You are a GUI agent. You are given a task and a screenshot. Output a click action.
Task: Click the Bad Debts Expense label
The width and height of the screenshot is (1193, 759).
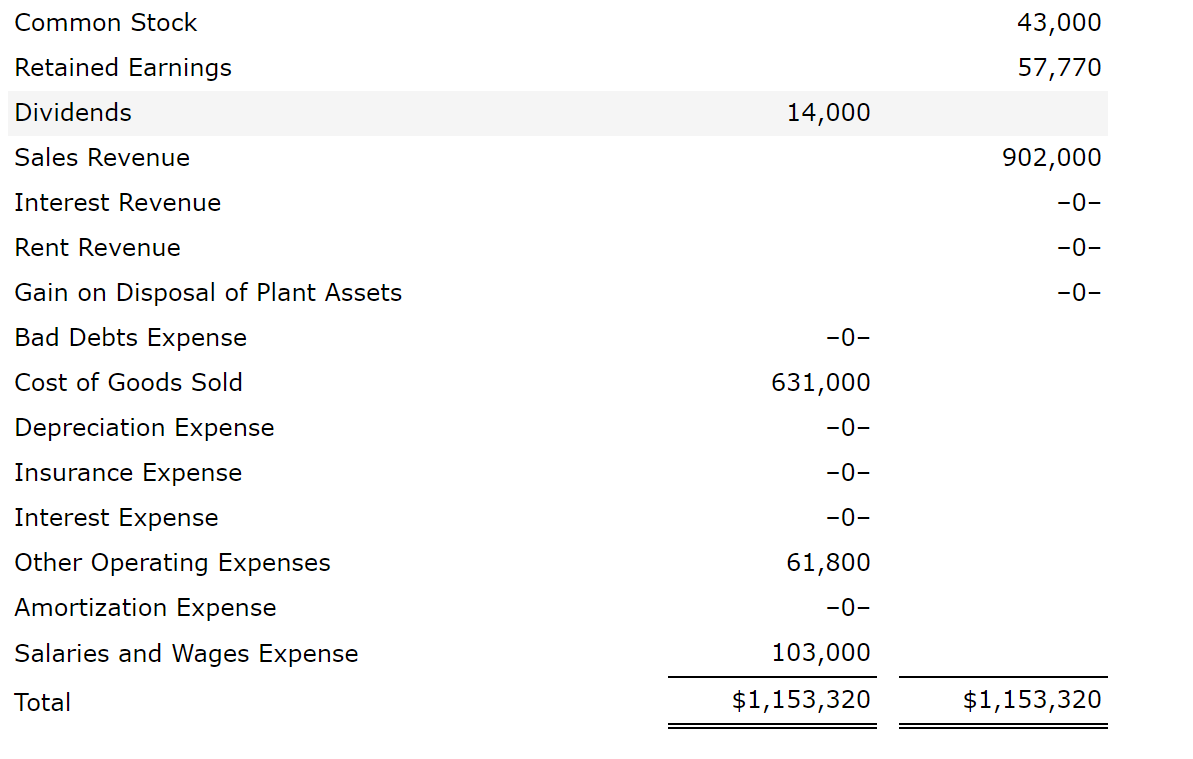pos(131,338)
